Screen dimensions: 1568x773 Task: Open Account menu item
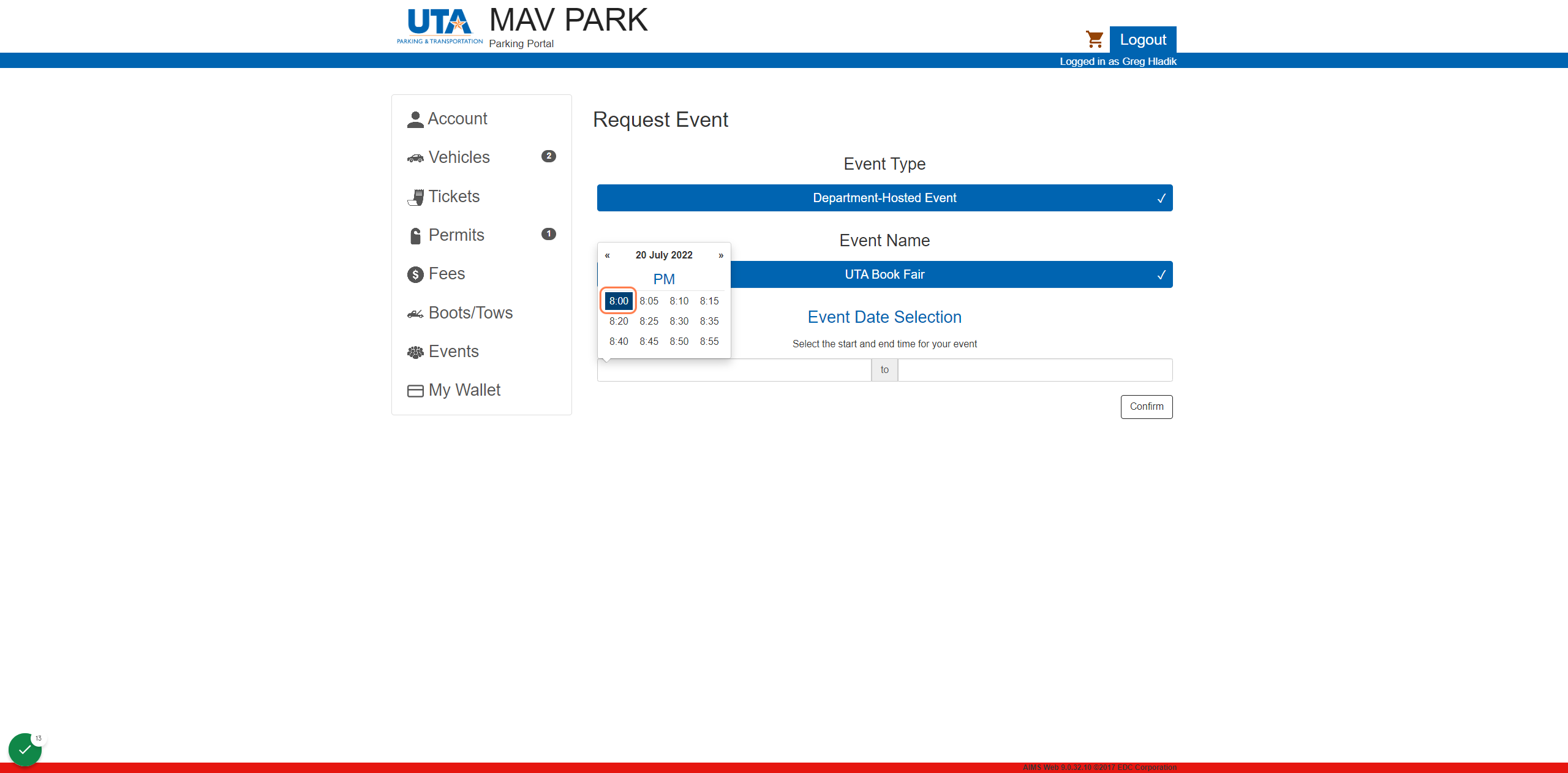click(481, 119)
